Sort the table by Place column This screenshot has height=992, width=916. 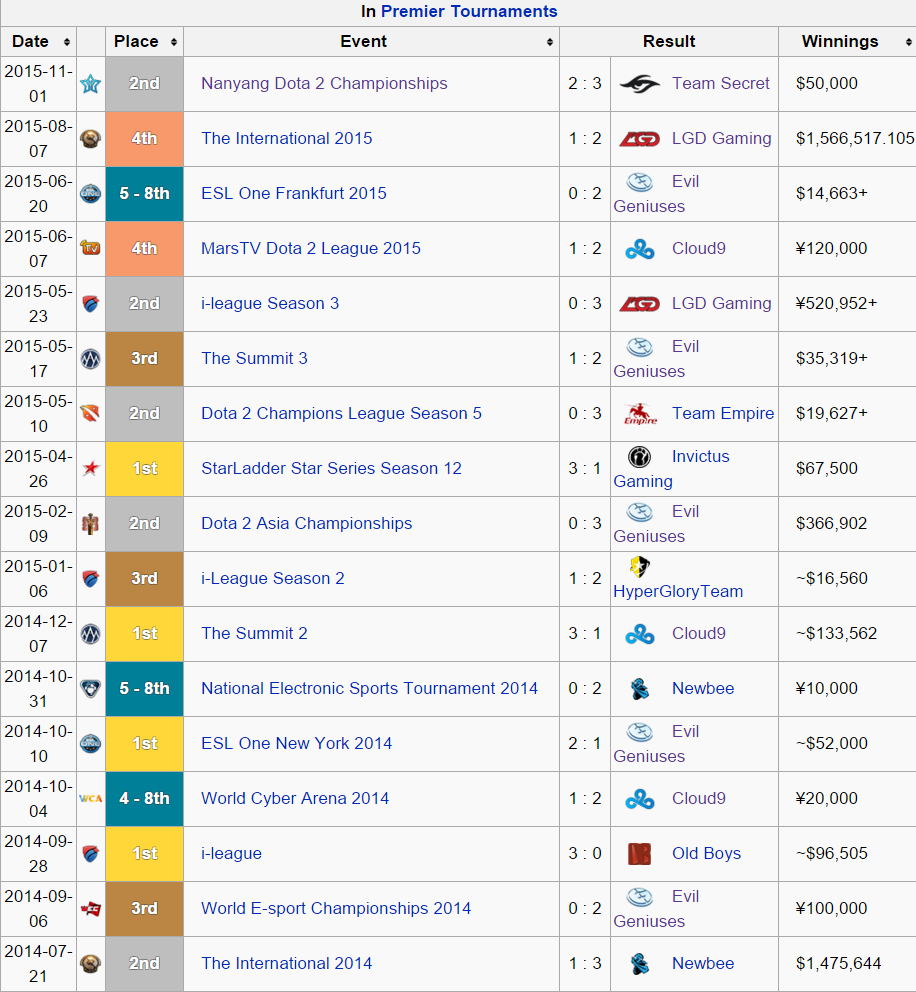(x=173, y=42)
